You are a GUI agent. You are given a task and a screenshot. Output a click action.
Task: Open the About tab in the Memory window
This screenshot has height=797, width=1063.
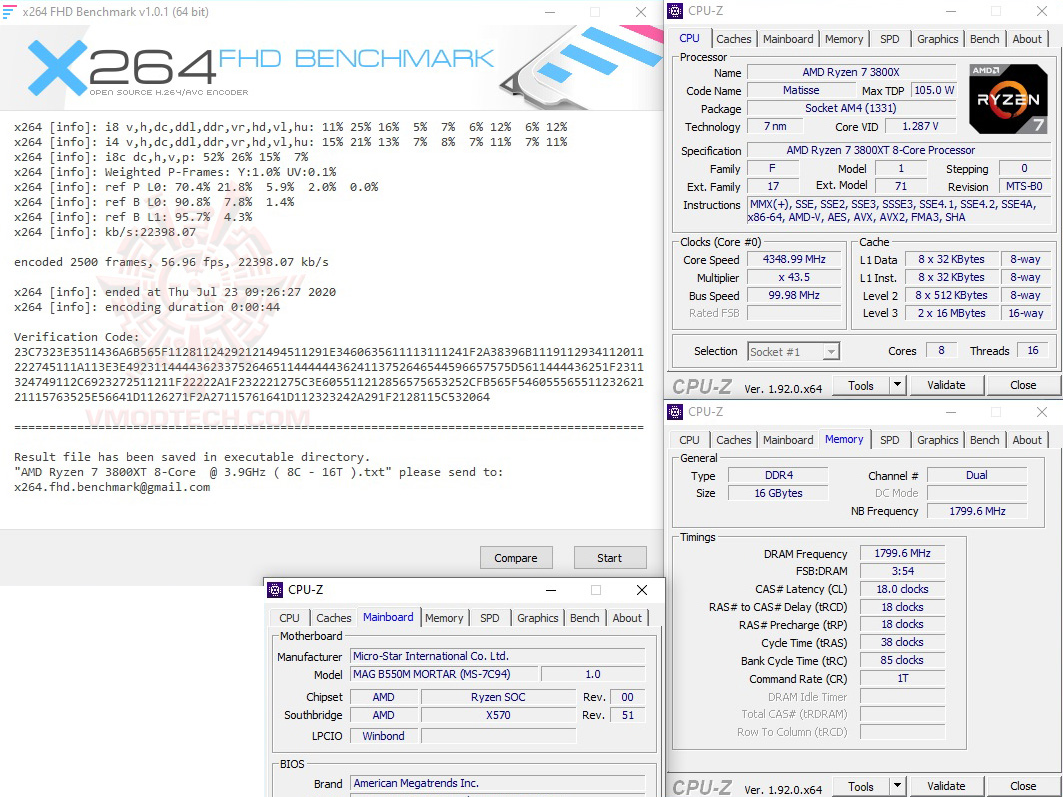point(1027,439)
